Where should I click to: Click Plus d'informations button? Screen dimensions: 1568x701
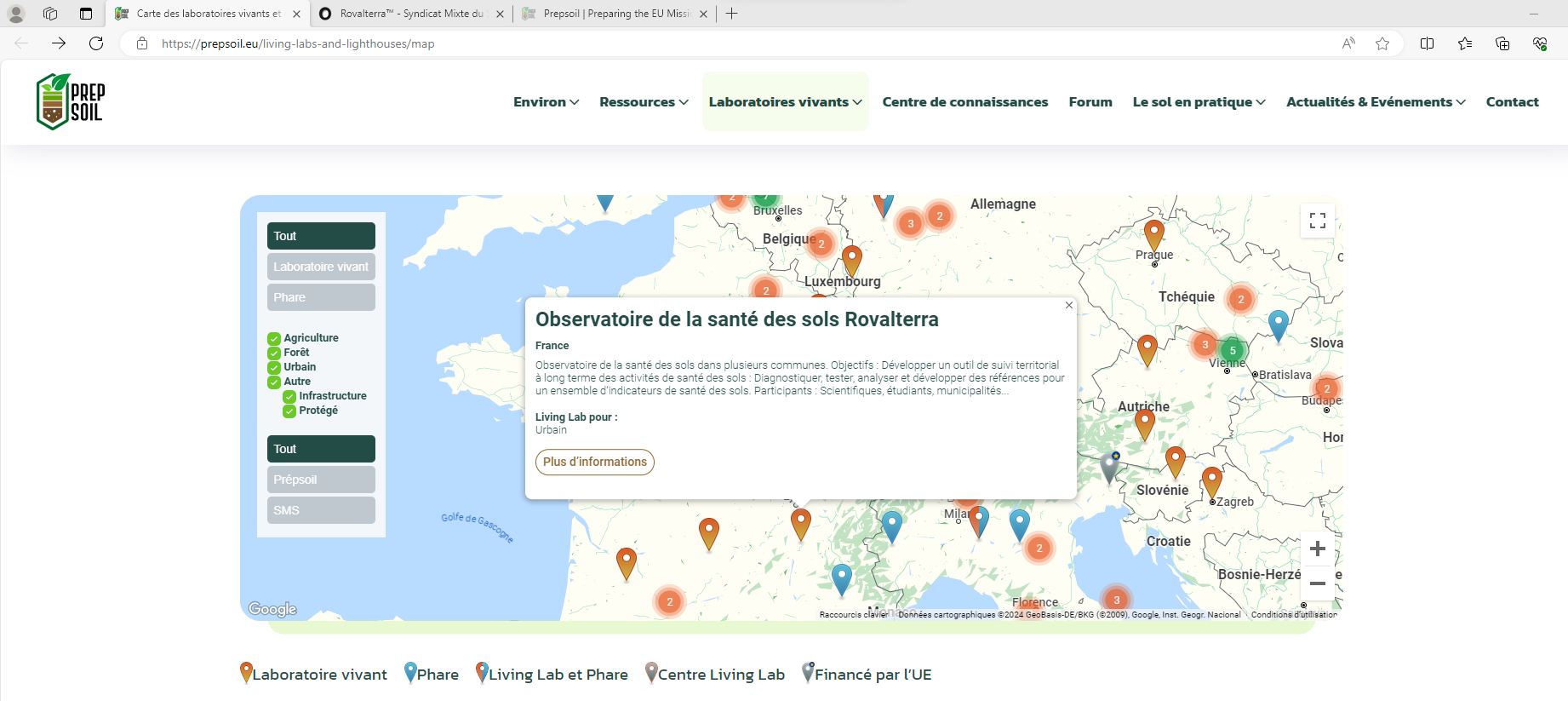(x=595, y=462)
